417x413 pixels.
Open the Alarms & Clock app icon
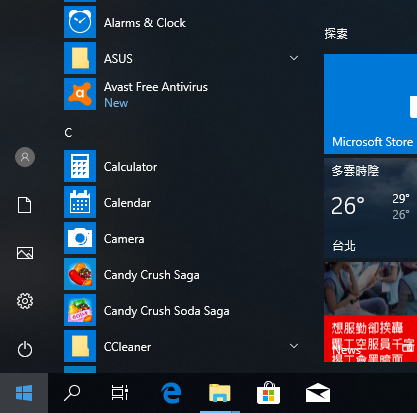pyautogui.click(x=80, y=22)
